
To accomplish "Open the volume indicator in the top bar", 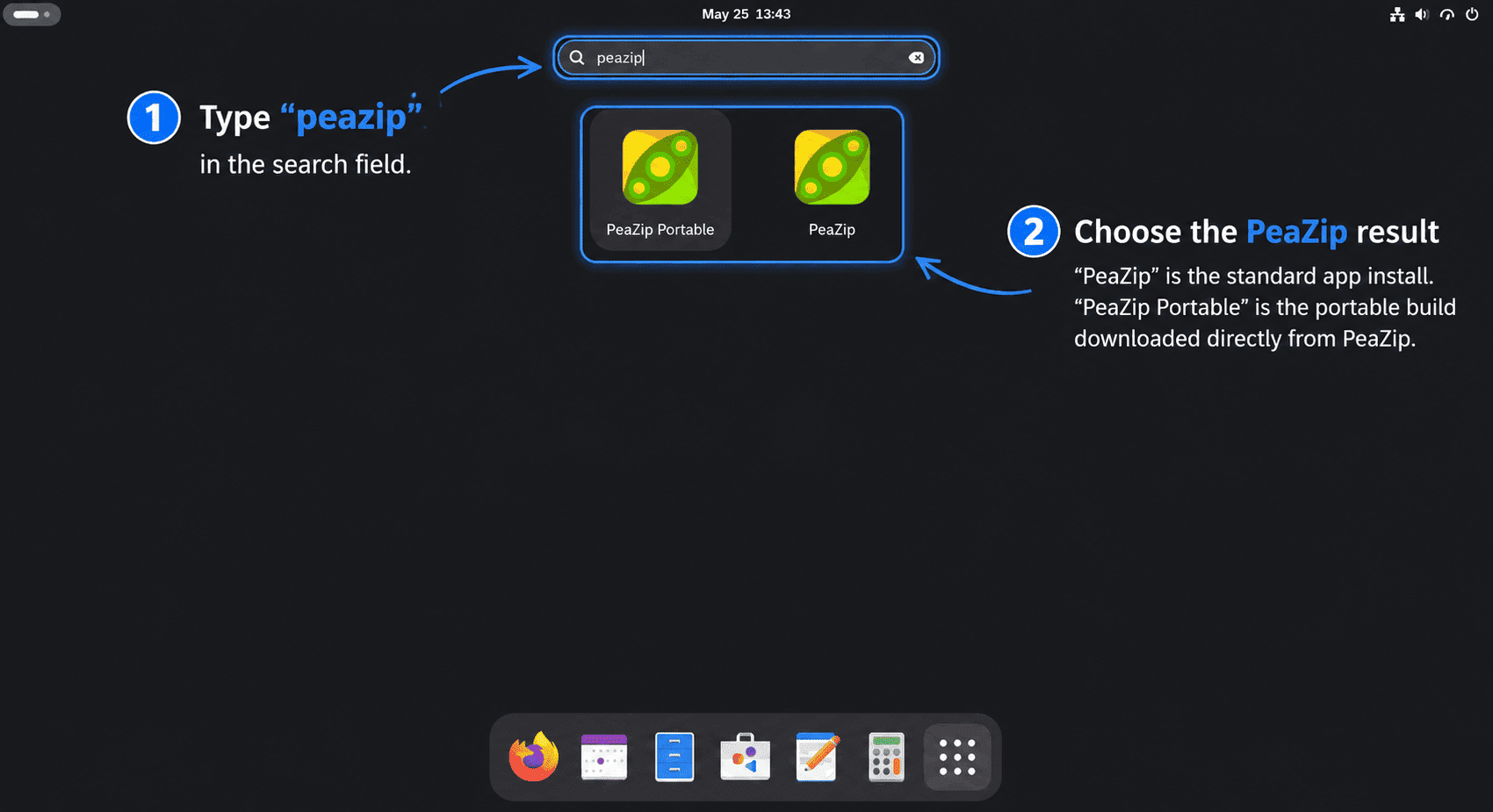I will pyautogui.click(x=1422, y=14).
